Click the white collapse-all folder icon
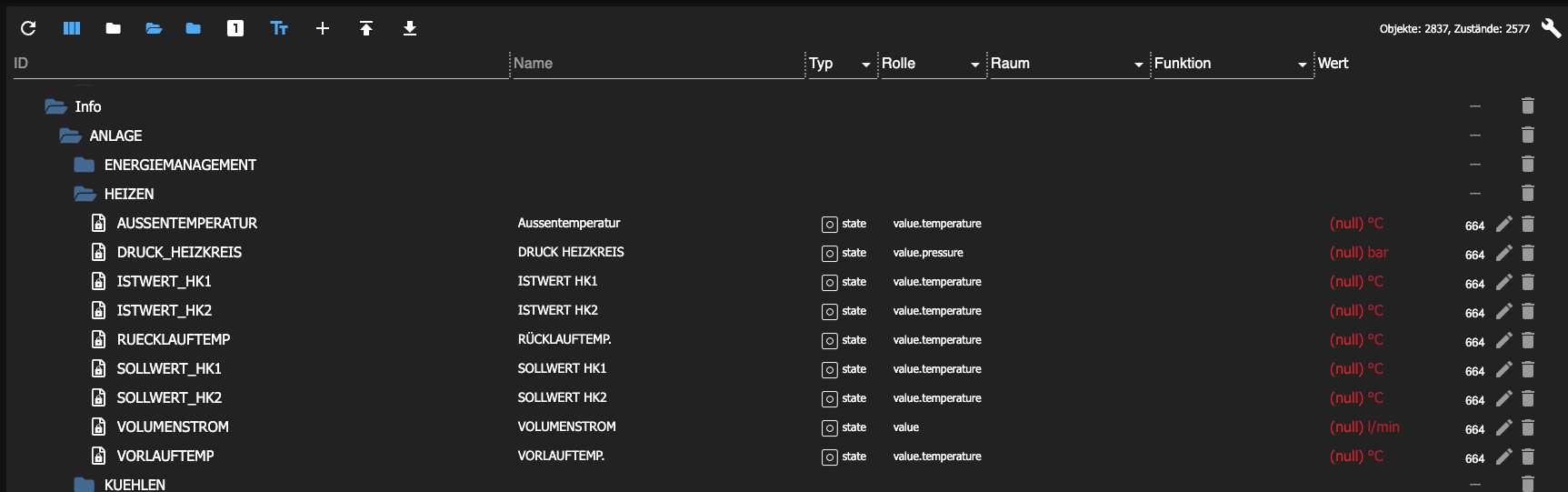The image size is (1568, 492). (x=113, y=28)
